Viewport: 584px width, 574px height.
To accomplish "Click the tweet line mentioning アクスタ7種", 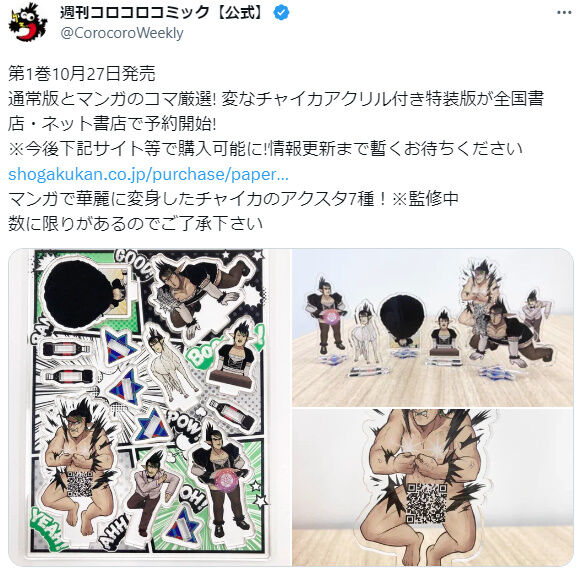I will click(233, 199).
